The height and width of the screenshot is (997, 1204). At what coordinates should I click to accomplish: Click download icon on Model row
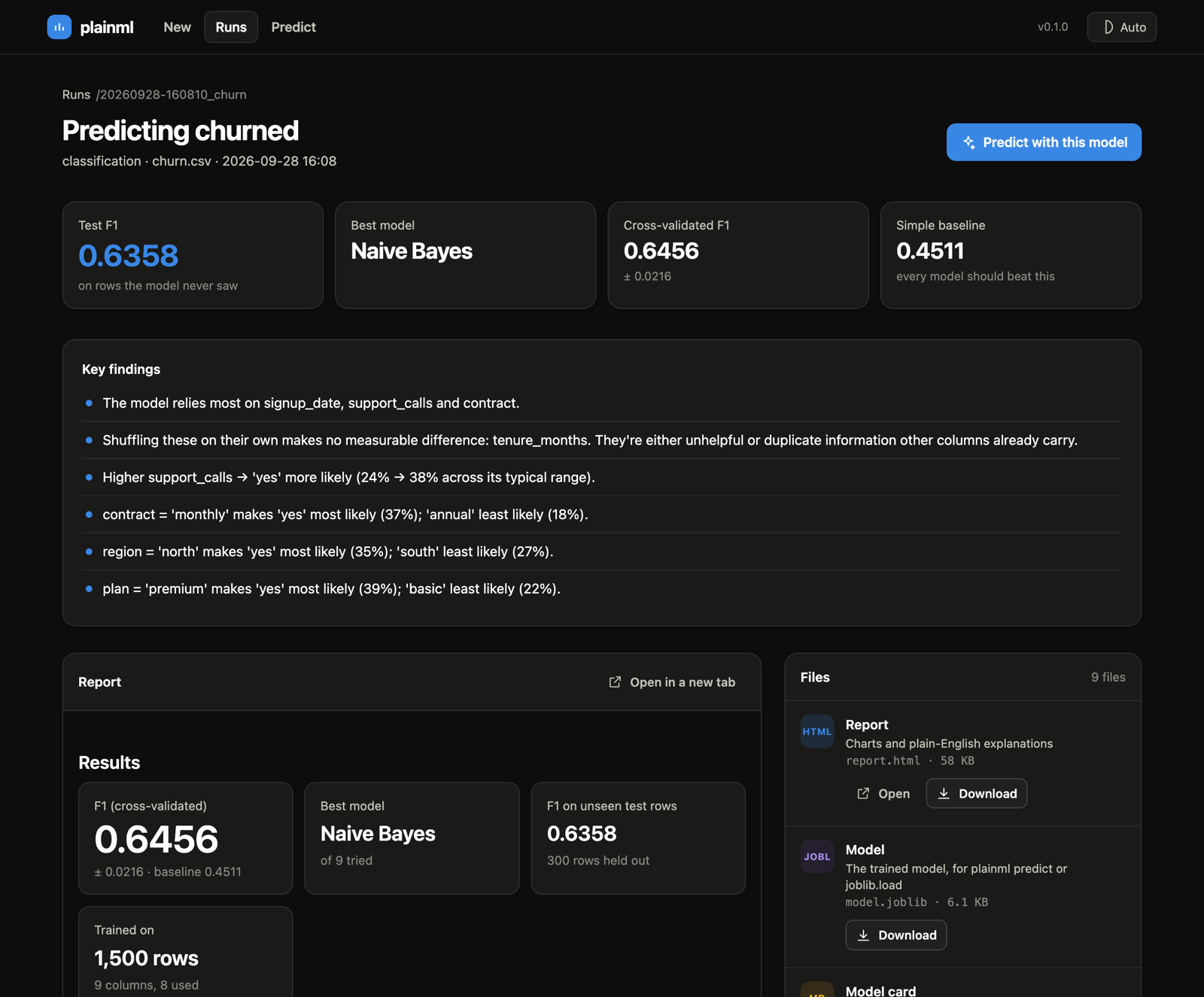[863, 935]
